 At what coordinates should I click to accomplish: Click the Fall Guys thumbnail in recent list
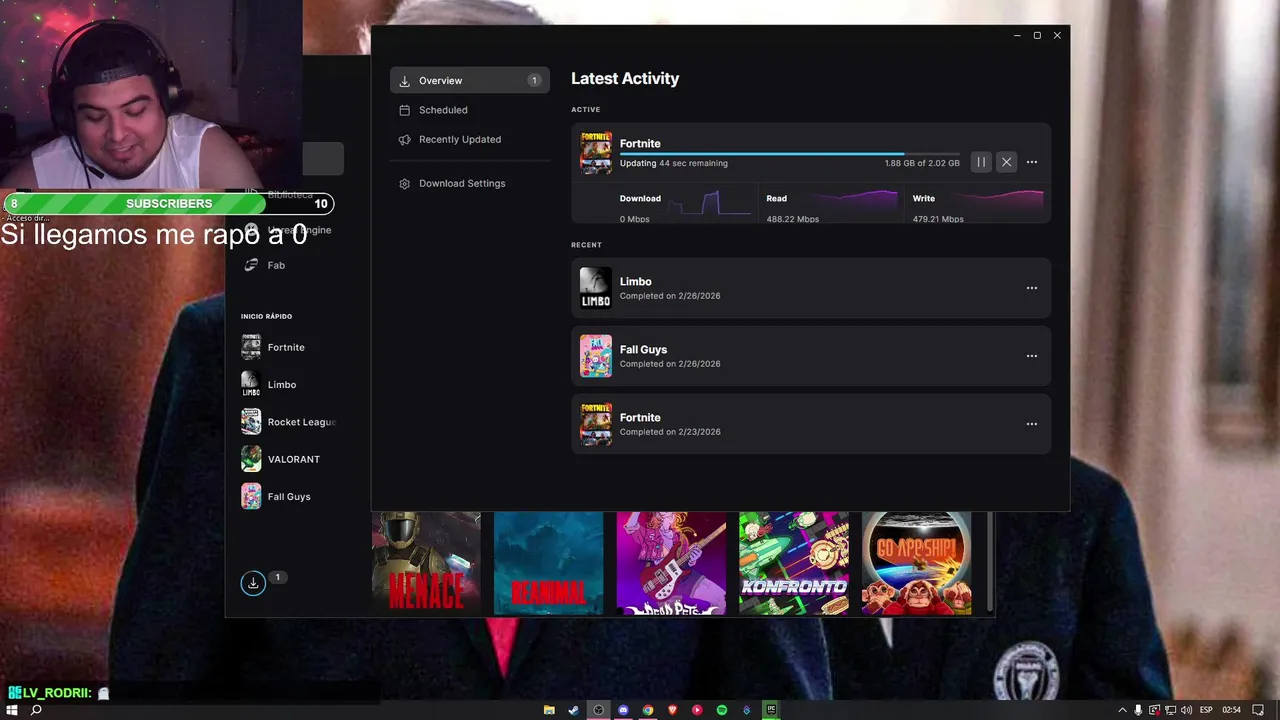point(596,356)
